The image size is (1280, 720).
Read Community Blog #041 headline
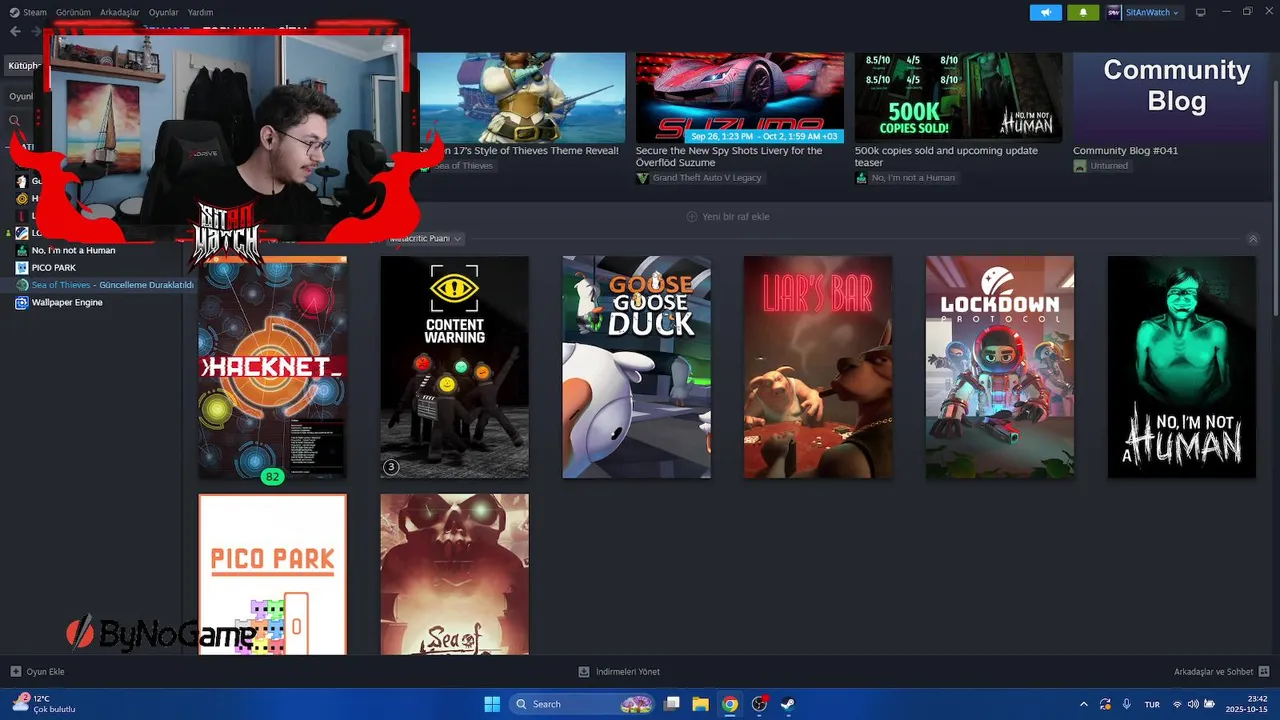[1125, 151]
